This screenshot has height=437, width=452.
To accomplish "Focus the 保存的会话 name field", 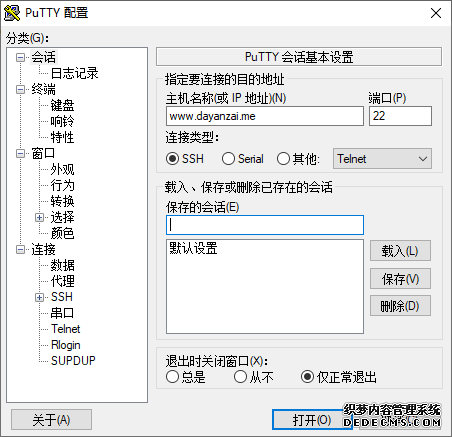I will [x=265, y=225].
